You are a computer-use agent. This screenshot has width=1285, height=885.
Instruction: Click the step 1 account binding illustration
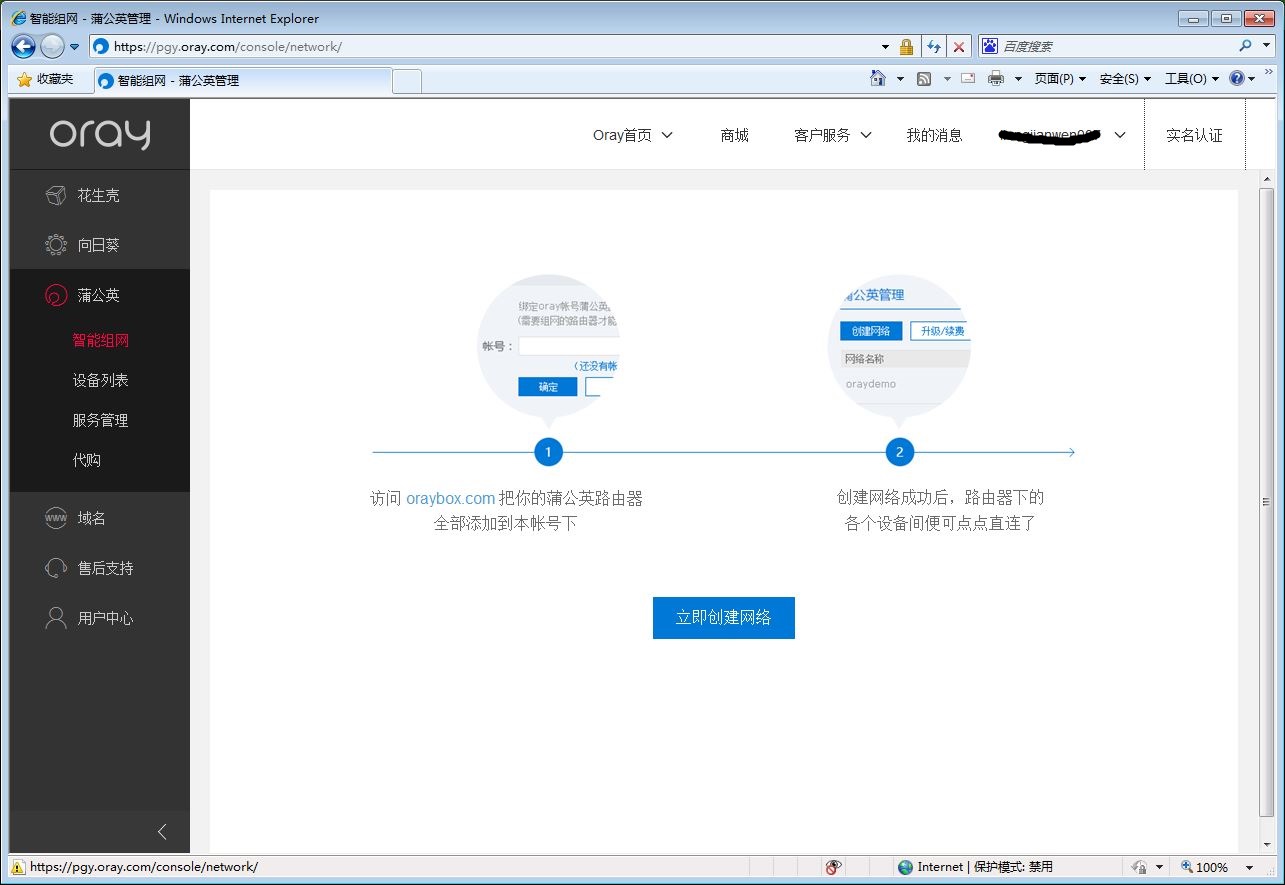(x=548, y=350)
